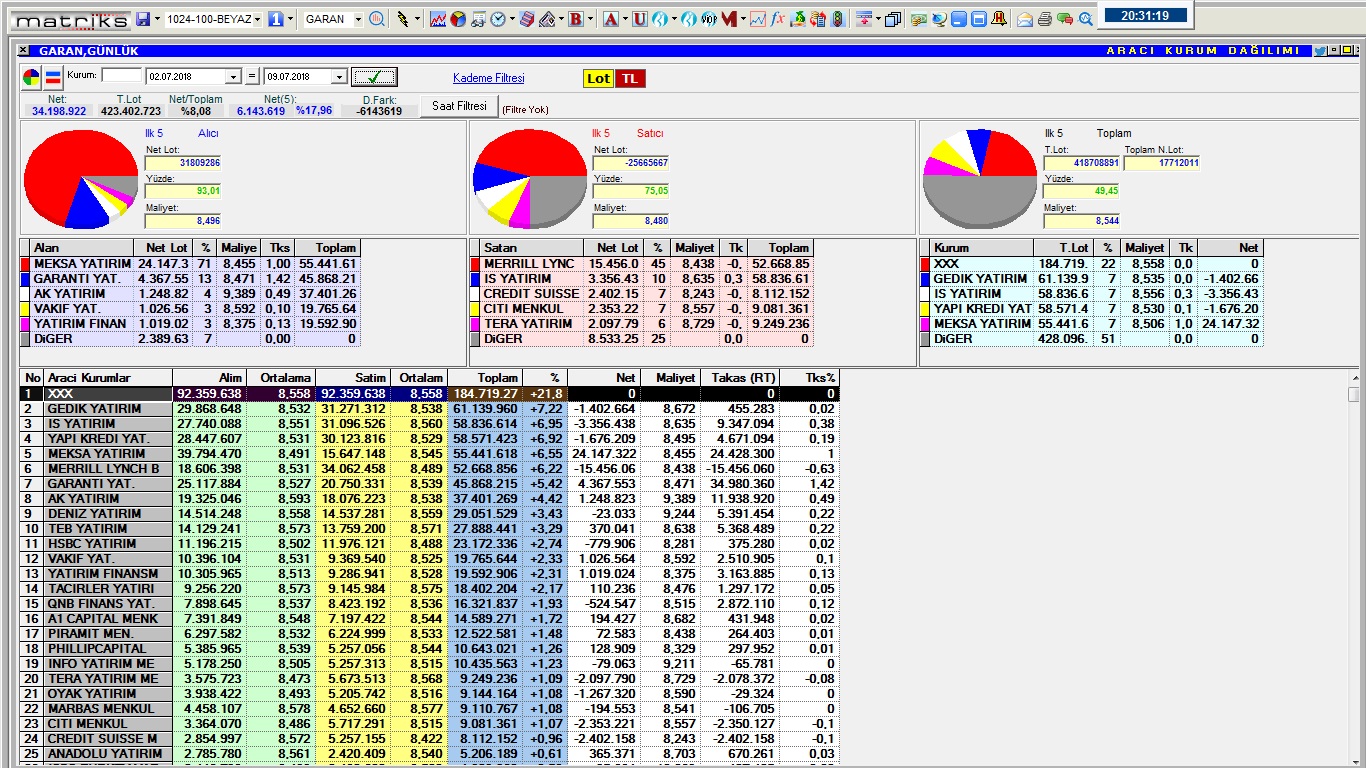Click the blue floppy disk save icon
Screen dimensions: 1366x768
pyautogui.click(x=143, y=19)
